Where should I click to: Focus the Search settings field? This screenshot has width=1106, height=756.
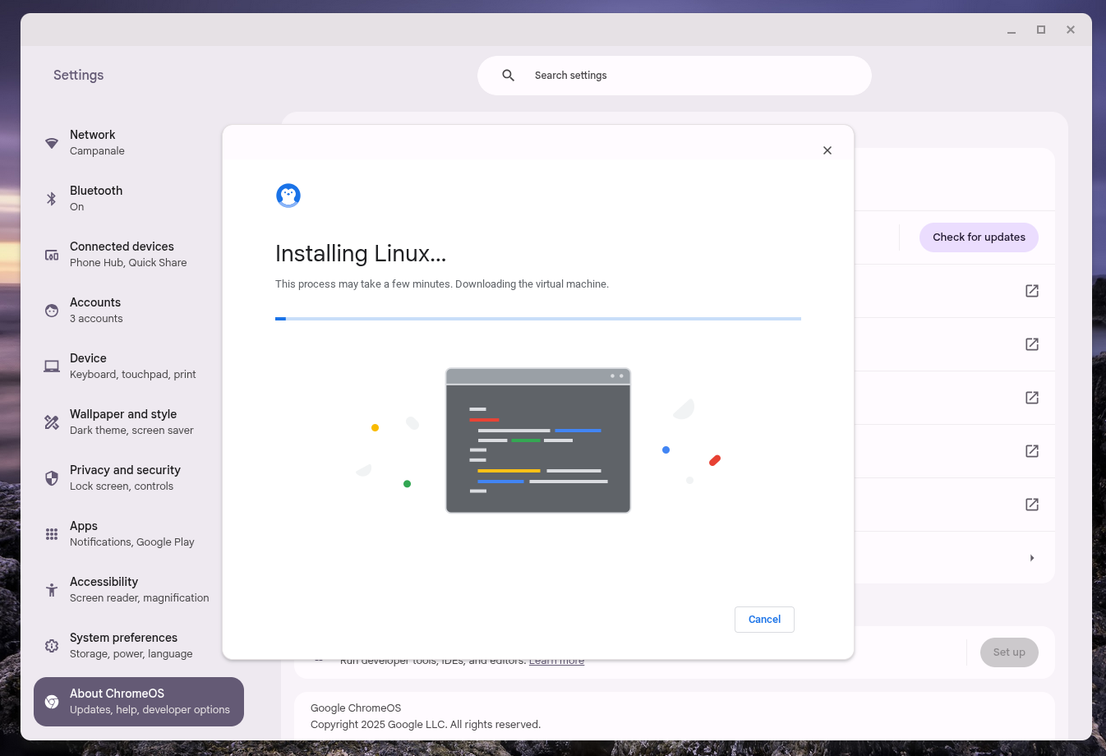[674, 75]
